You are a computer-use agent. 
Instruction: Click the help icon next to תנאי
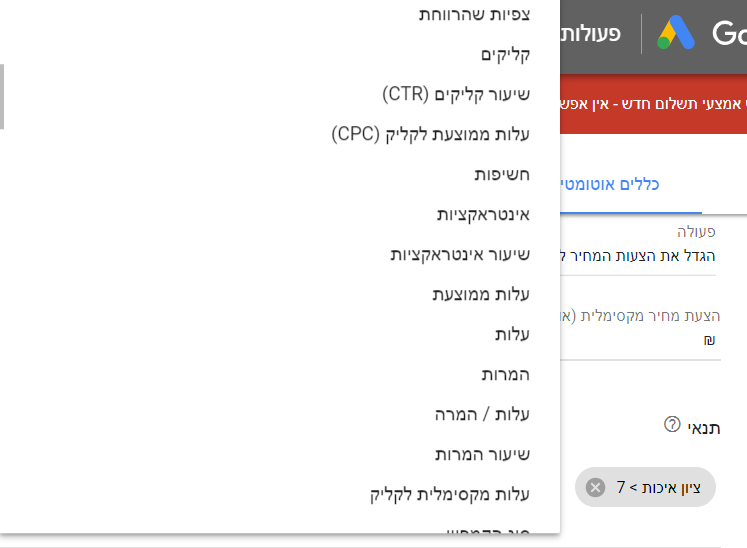[x=672, y=424]
